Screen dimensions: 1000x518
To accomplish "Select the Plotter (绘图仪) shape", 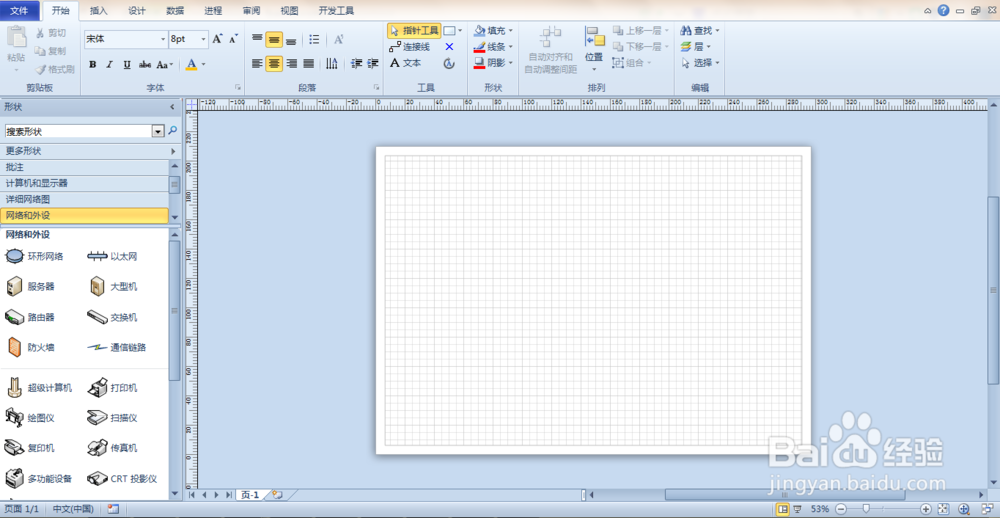I will (31, 418).
